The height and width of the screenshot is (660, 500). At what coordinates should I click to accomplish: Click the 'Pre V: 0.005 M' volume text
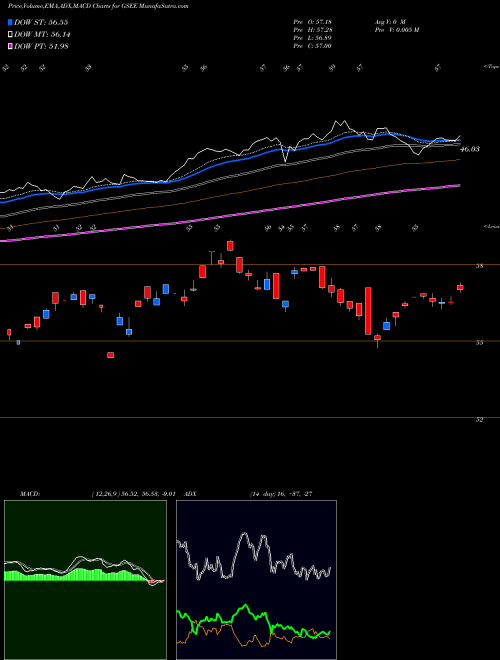point(396,30)
